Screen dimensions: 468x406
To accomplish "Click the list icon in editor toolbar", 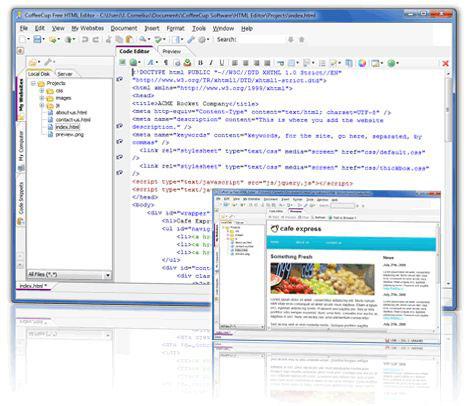I will tap(322, 63).
